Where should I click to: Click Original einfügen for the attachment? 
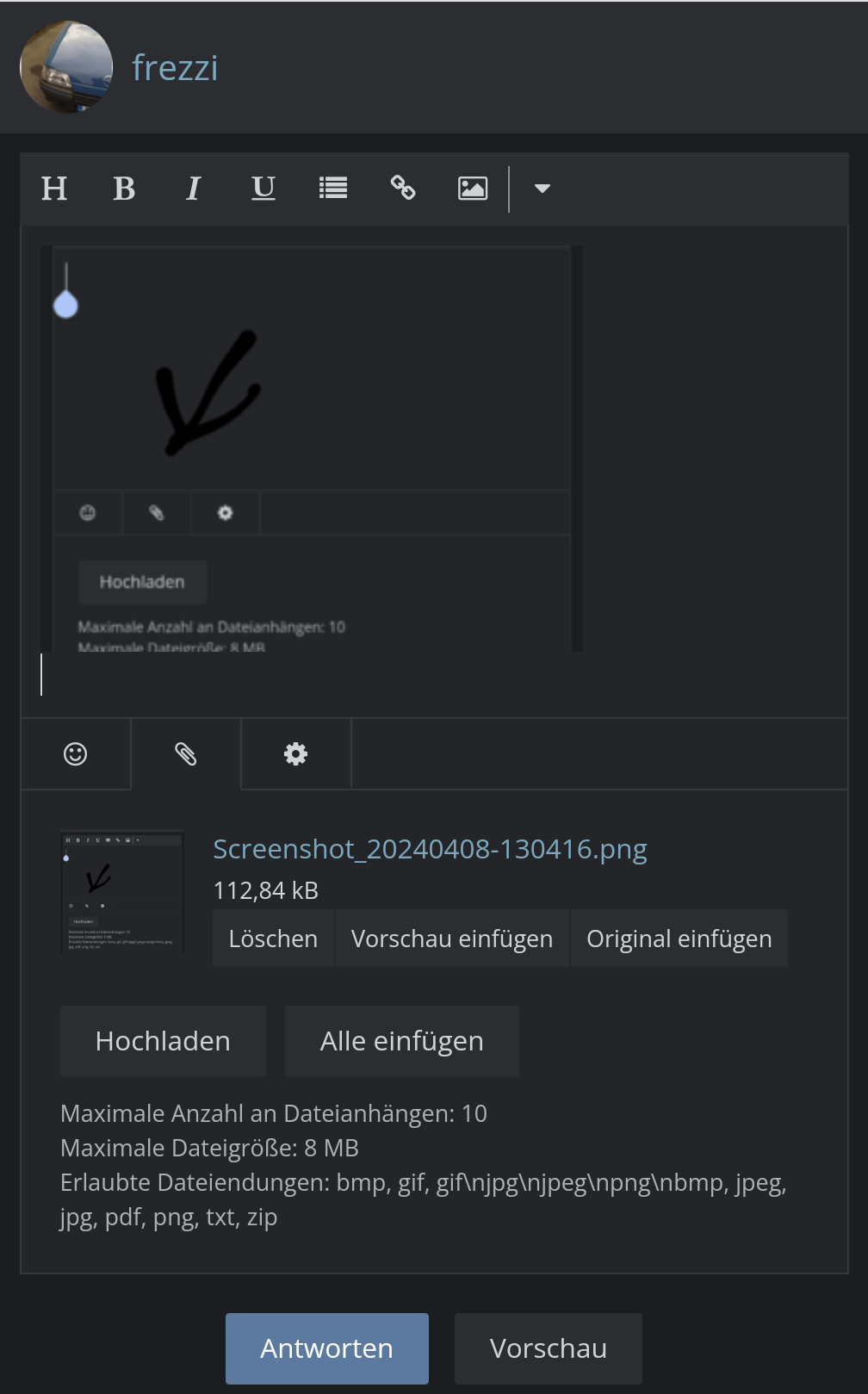point(679,939)
